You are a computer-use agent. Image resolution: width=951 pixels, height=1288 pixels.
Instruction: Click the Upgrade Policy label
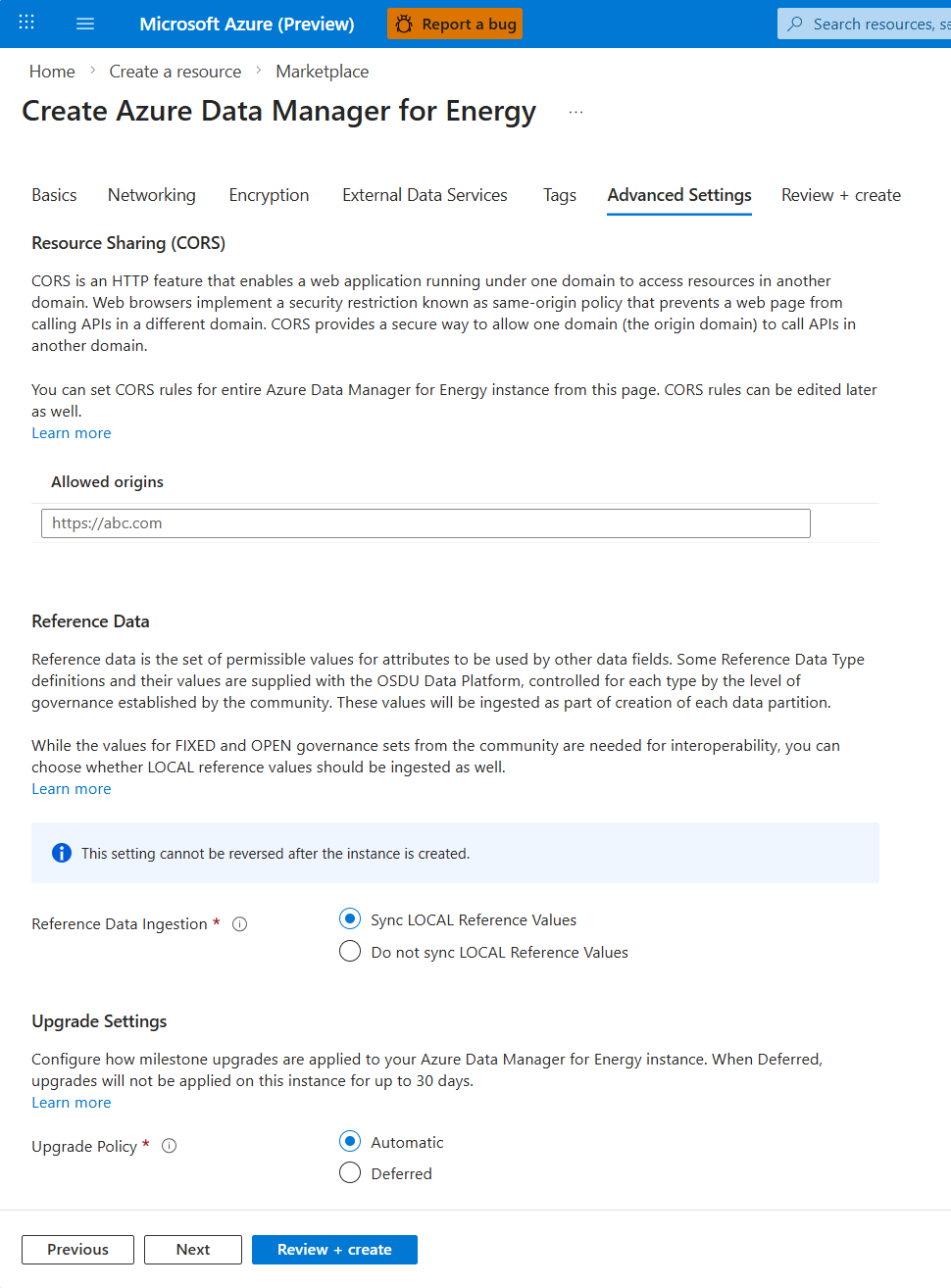[x=84, y=1147]
